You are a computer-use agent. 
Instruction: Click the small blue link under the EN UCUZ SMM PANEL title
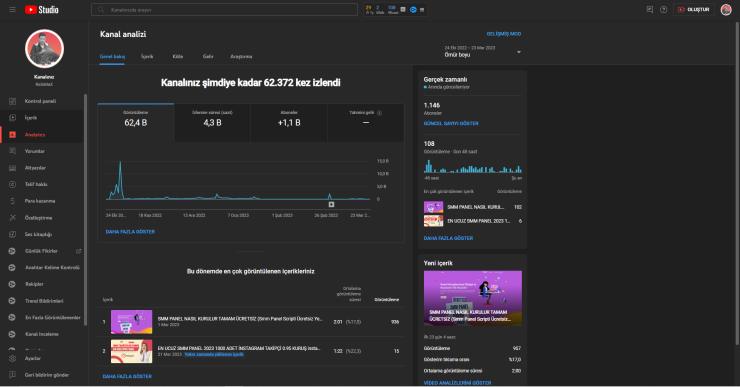pos(214,354)
